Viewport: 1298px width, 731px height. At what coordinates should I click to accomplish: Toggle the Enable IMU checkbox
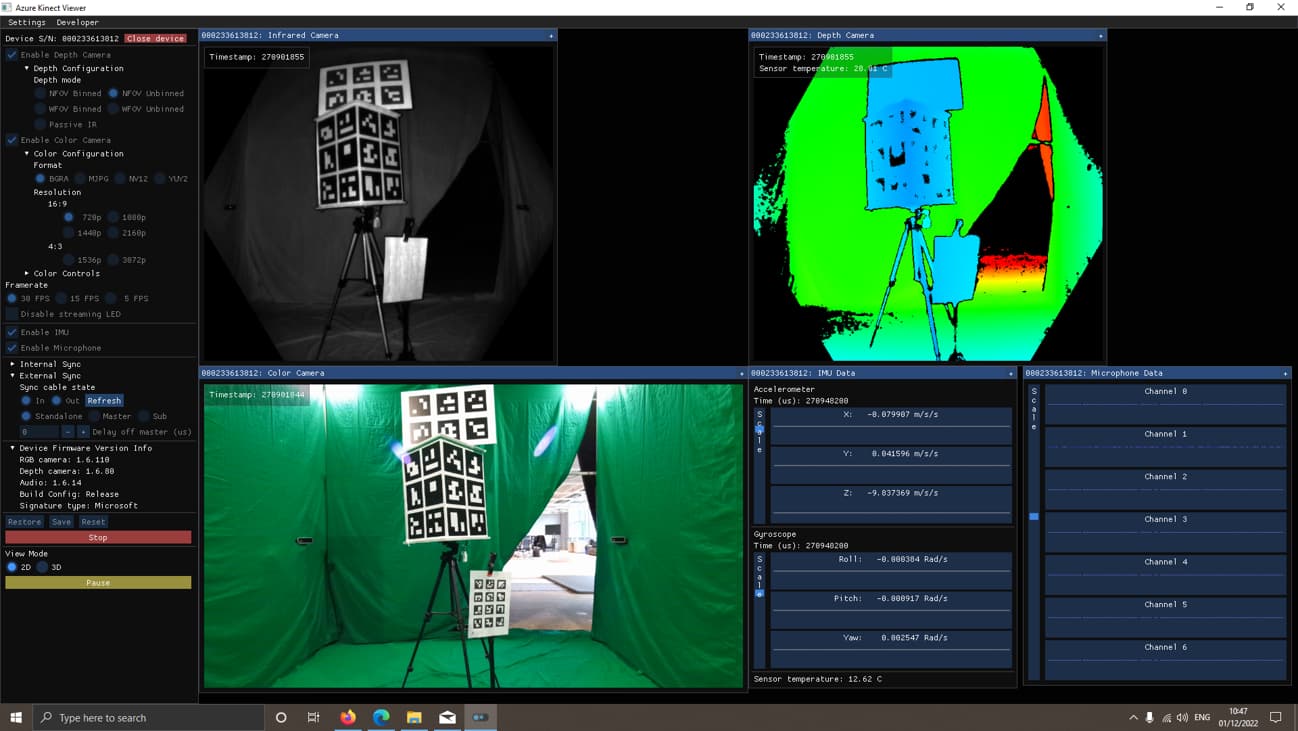(12, 332)
